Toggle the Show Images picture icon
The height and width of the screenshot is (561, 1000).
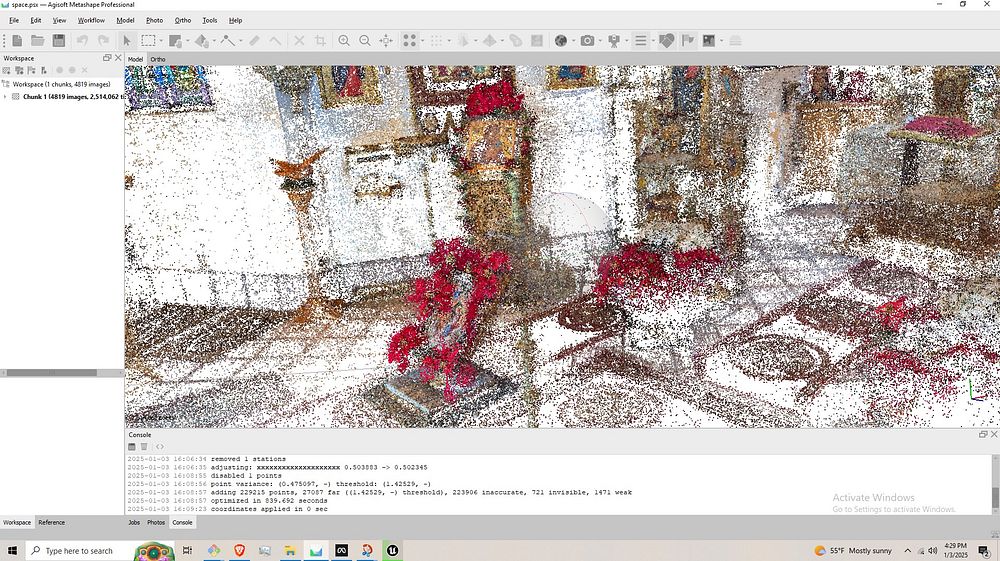pos(709,41)
